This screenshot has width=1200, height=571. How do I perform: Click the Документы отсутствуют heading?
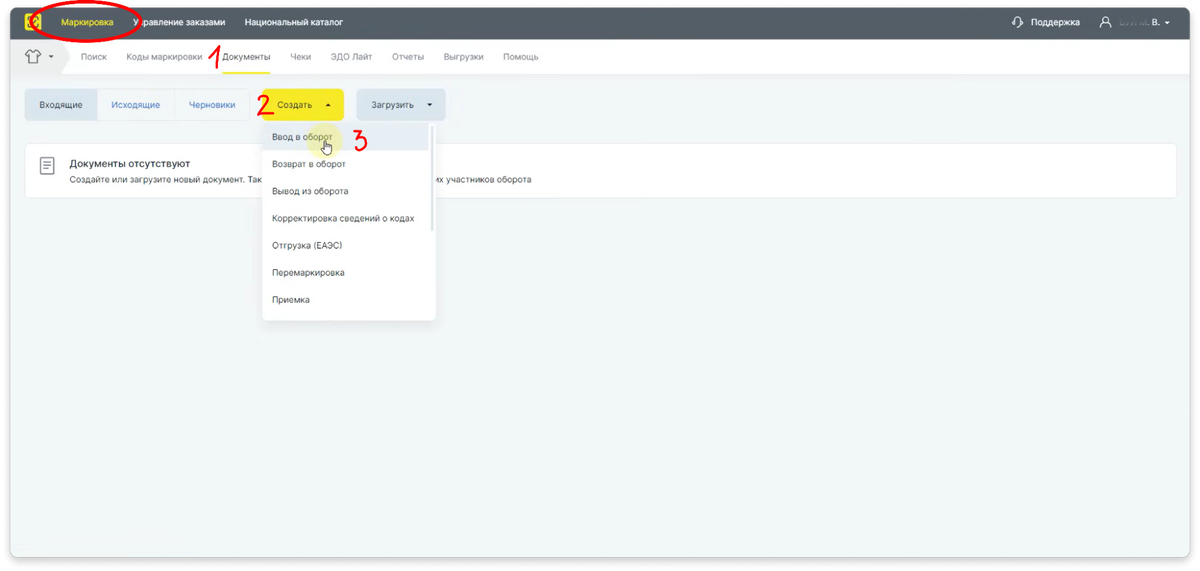click(x=129, y=163)
